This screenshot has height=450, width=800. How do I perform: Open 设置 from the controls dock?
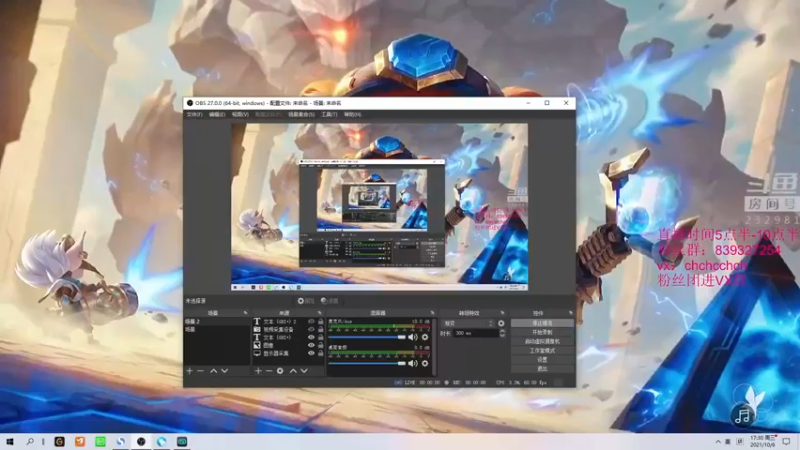(x=542, y=360)
